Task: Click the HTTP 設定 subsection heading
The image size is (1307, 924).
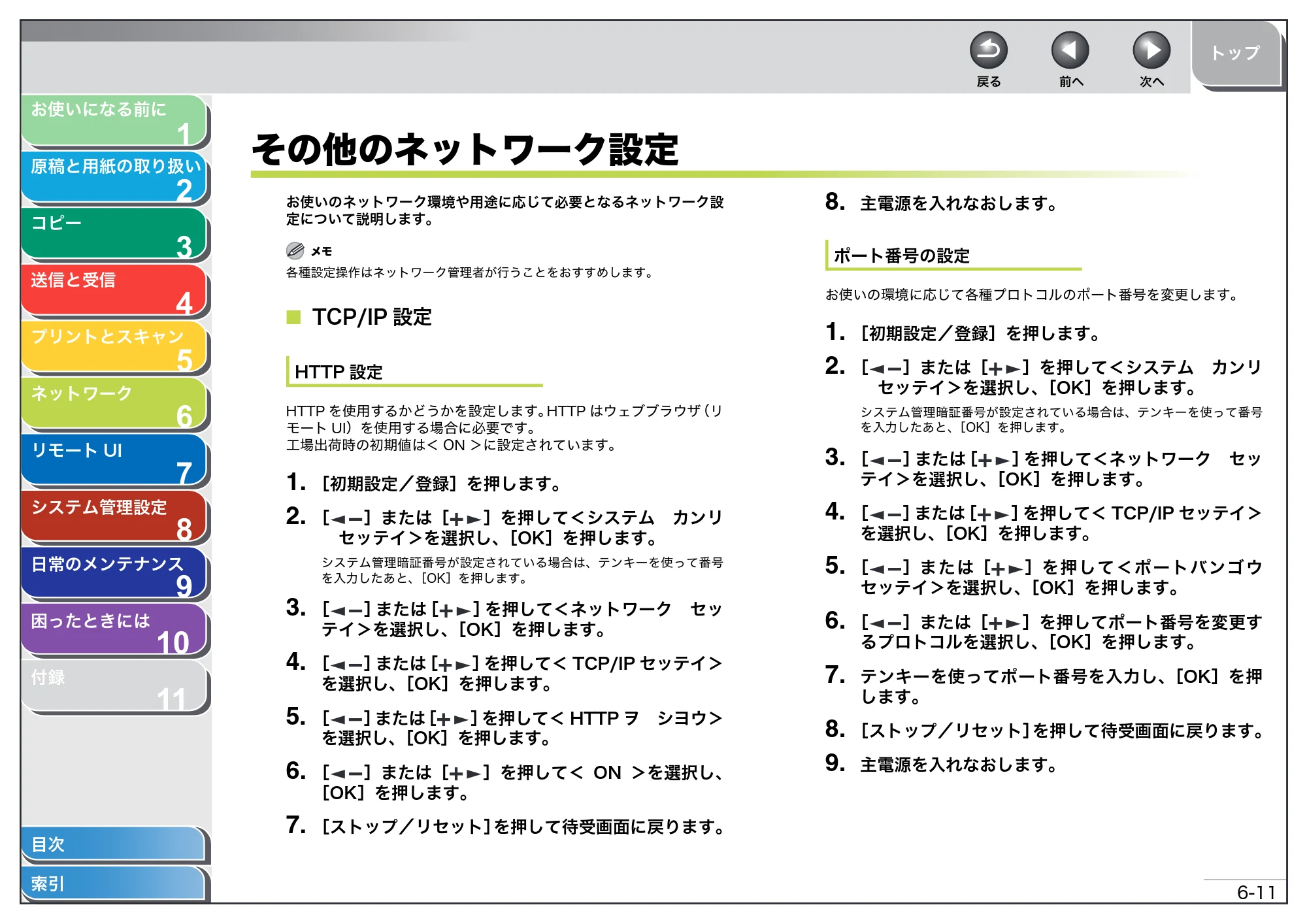Action: click(x=339, y=372)
